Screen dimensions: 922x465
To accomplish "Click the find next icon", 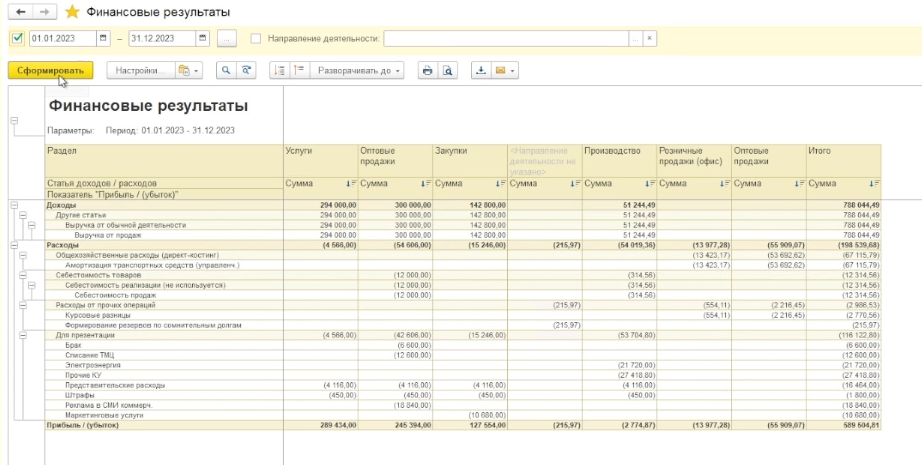I will 246,71.
